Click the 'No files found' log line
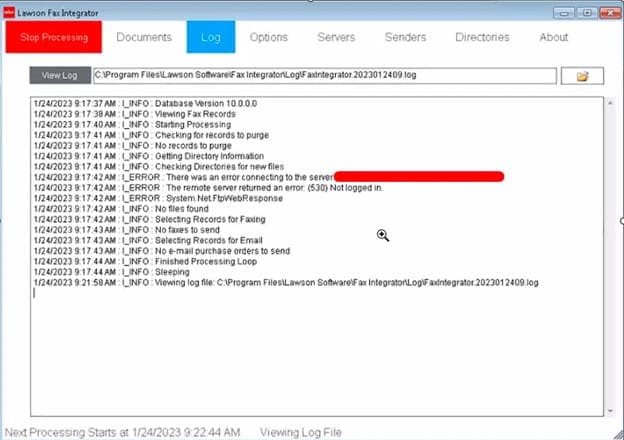Image resolution: width=624 pixels, height=440 pixels. point(121,209)
